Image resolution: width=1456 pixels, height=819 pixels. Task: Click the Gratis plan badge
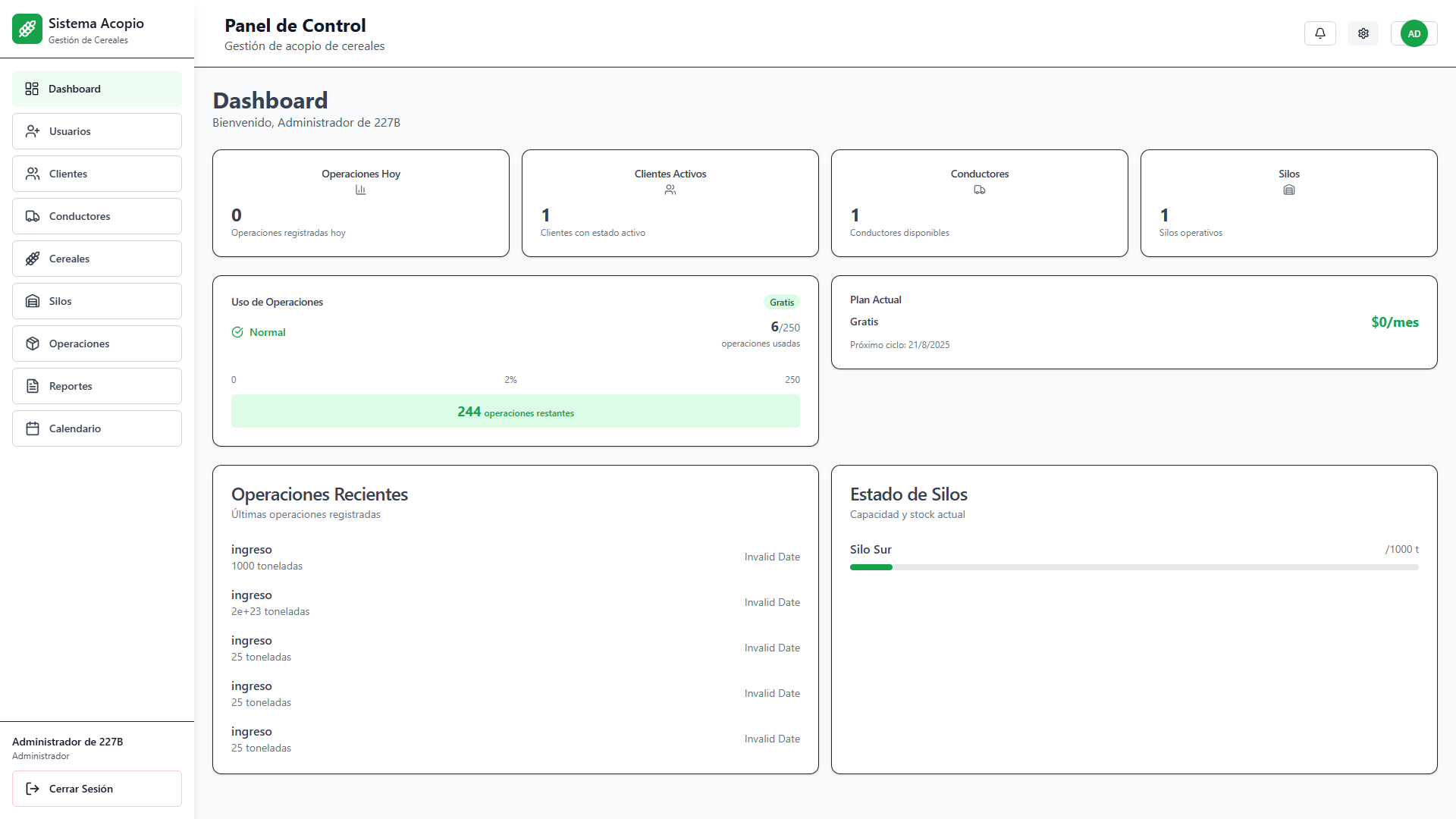tap(781, 303)
